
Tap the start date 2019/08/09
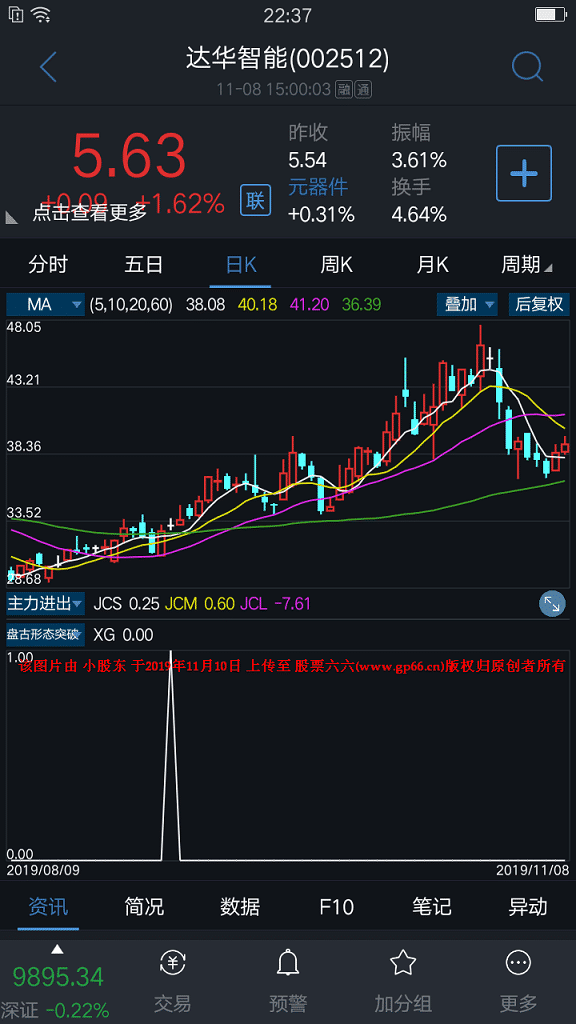pyautogui.click(x=42, y=870)
